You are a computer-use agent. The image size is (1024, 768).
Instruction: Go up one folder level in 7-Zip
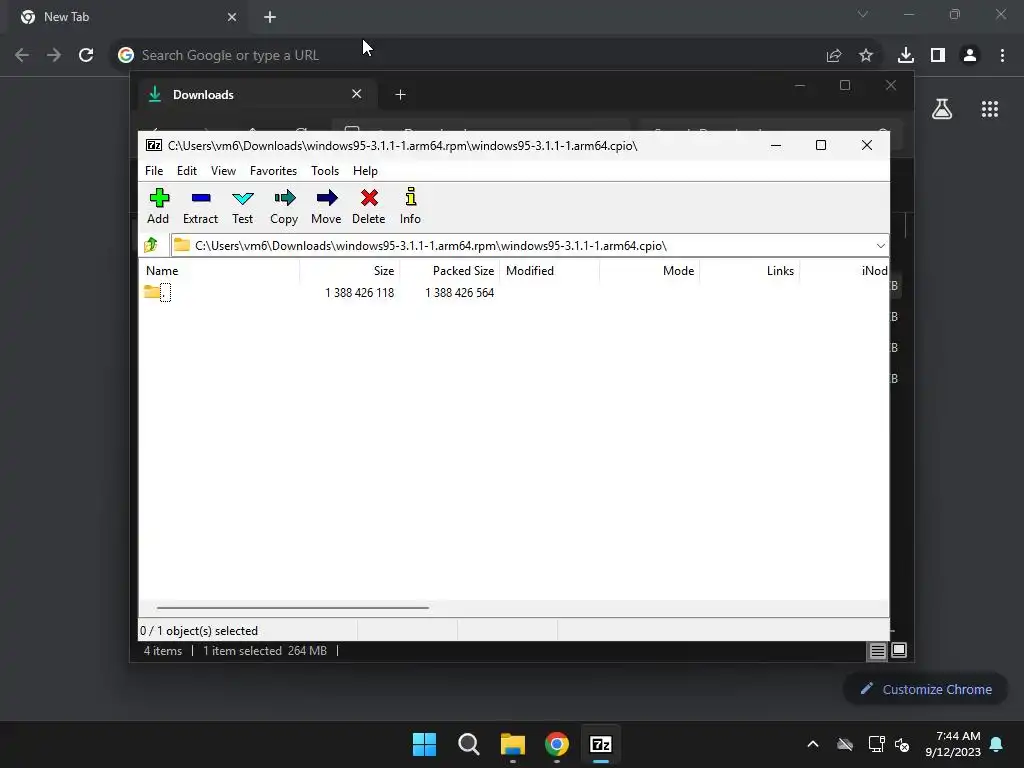(151, 246)
